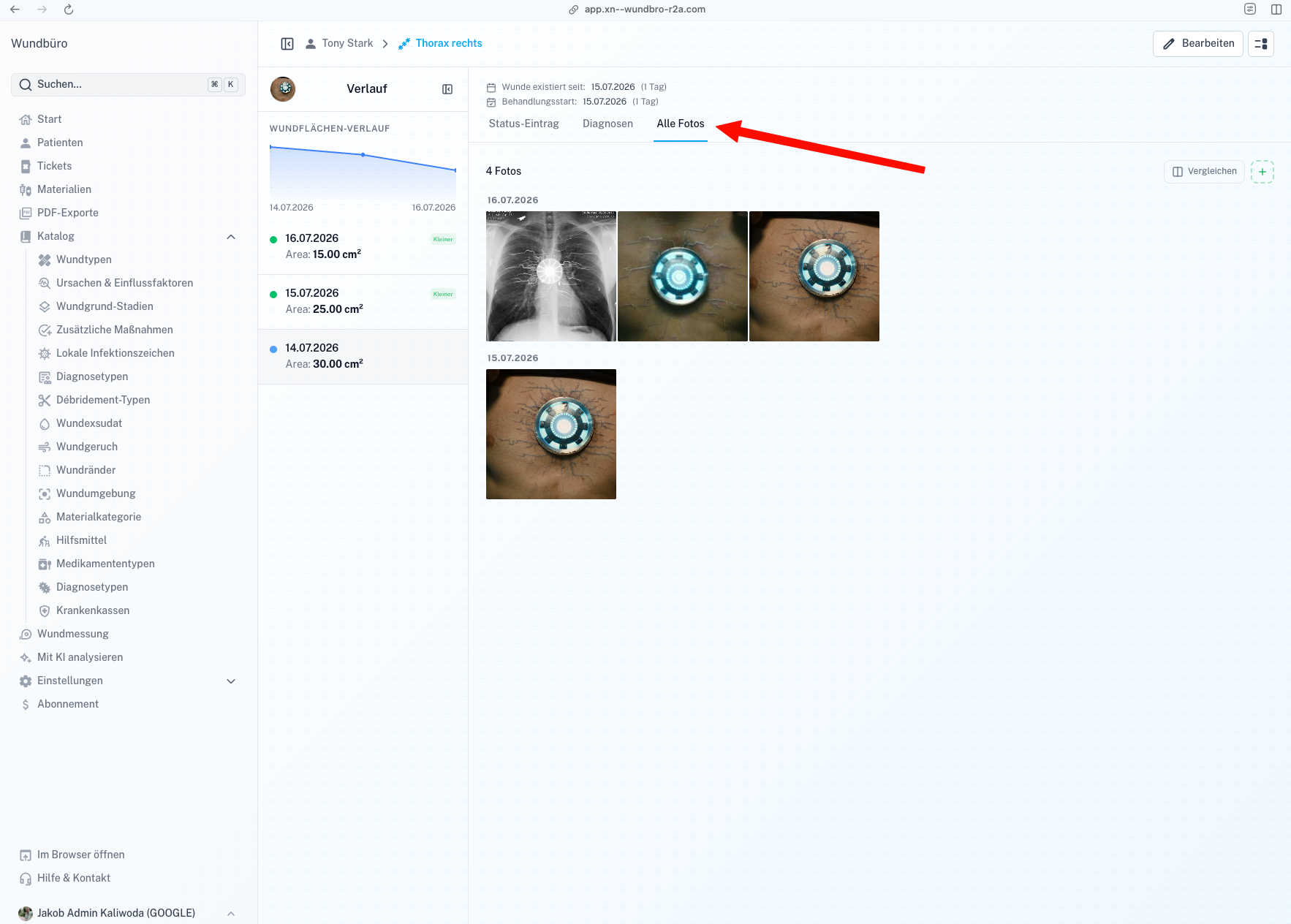
Task: Go back in browser
Action: [x=15, y=10]
